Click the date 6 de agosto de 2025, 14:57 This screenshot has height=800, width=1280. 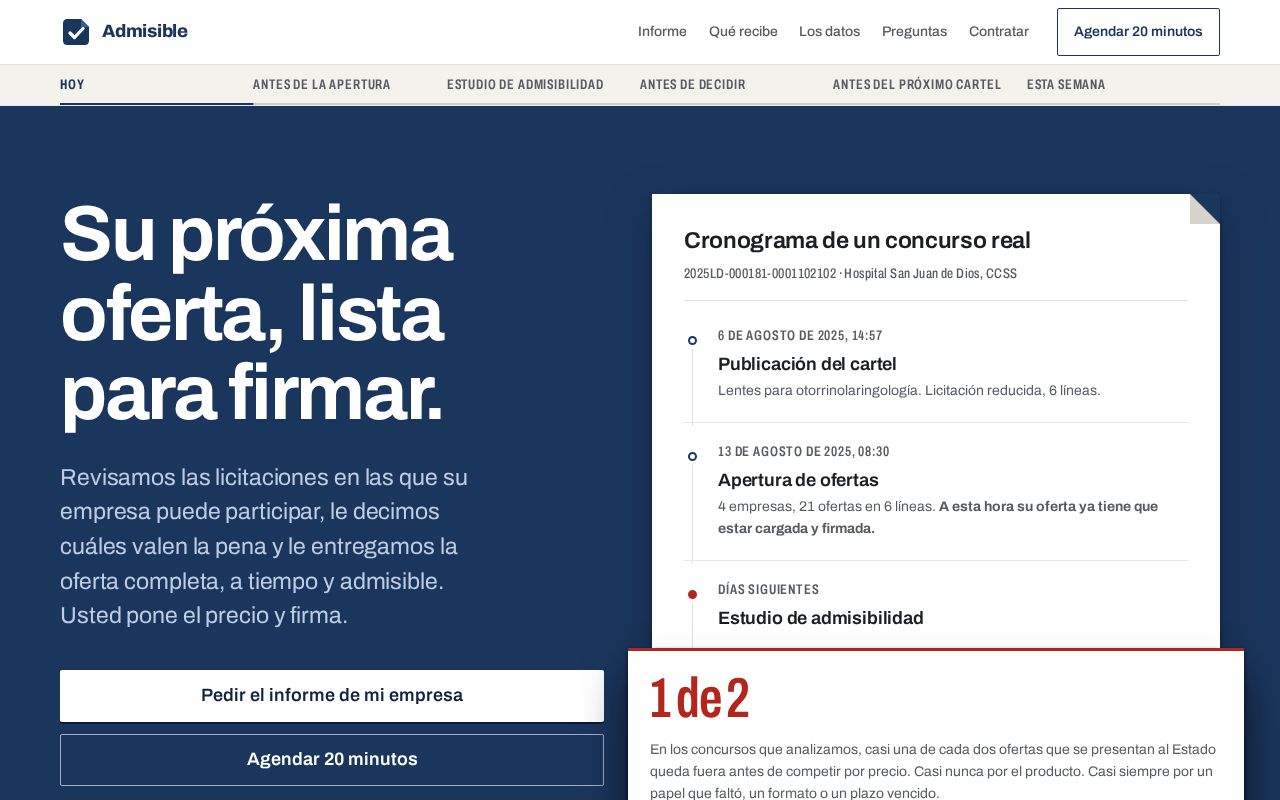(800, 336)
